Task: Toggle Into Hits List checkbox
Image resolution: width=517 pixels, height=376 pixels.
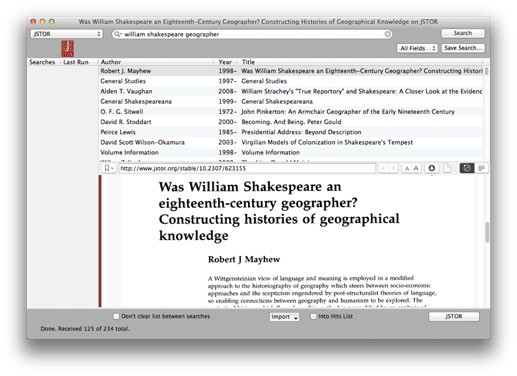Action: click(x=313, y=316)
